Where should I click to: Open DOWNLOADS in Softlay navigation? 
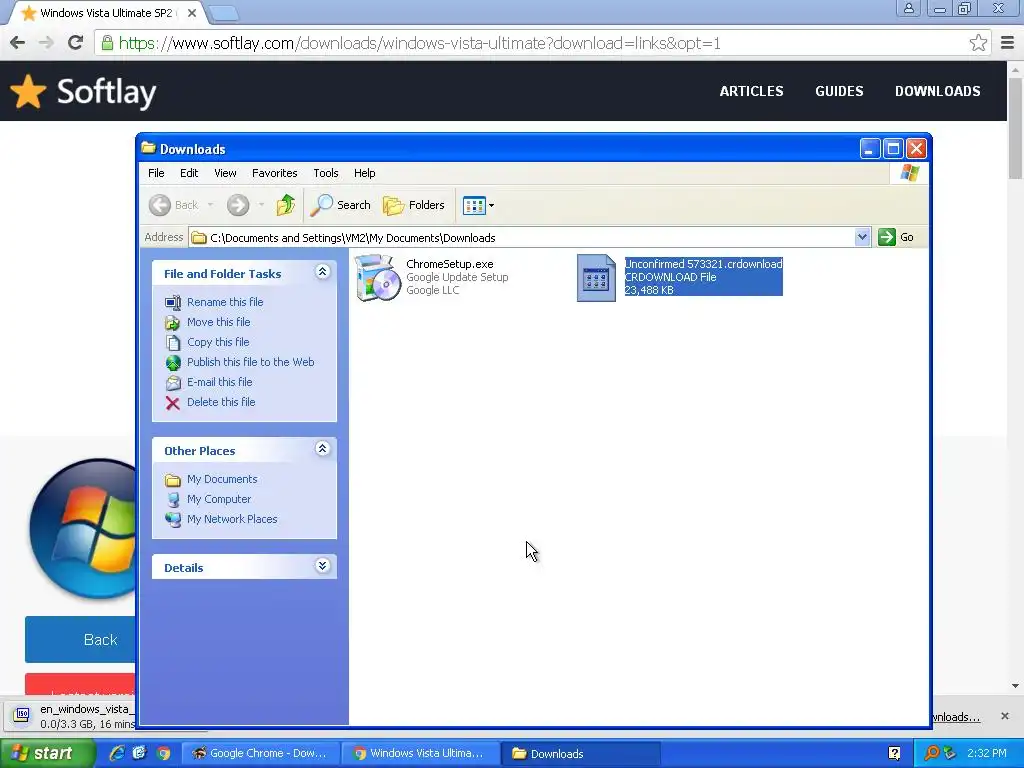[x=937, y=91]
